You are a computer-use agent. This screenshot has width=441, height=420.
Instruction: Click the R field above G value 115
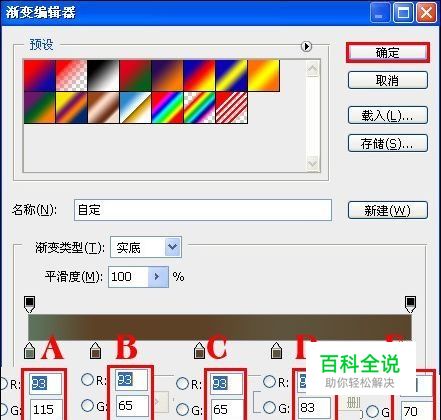pyautogui.click(x=46, y=384)
